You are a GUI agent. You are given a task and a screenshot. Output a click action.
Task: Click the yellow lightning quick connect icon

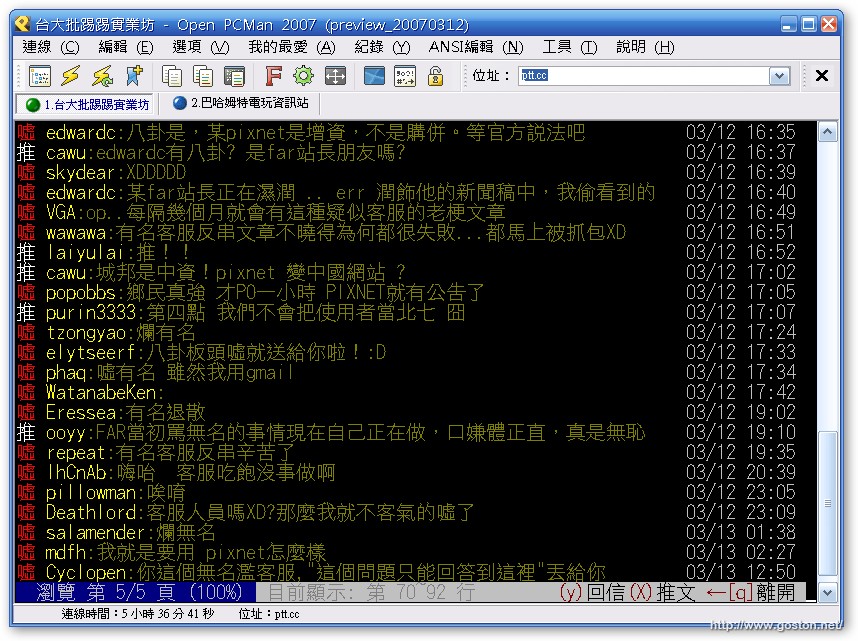[70, 76]
